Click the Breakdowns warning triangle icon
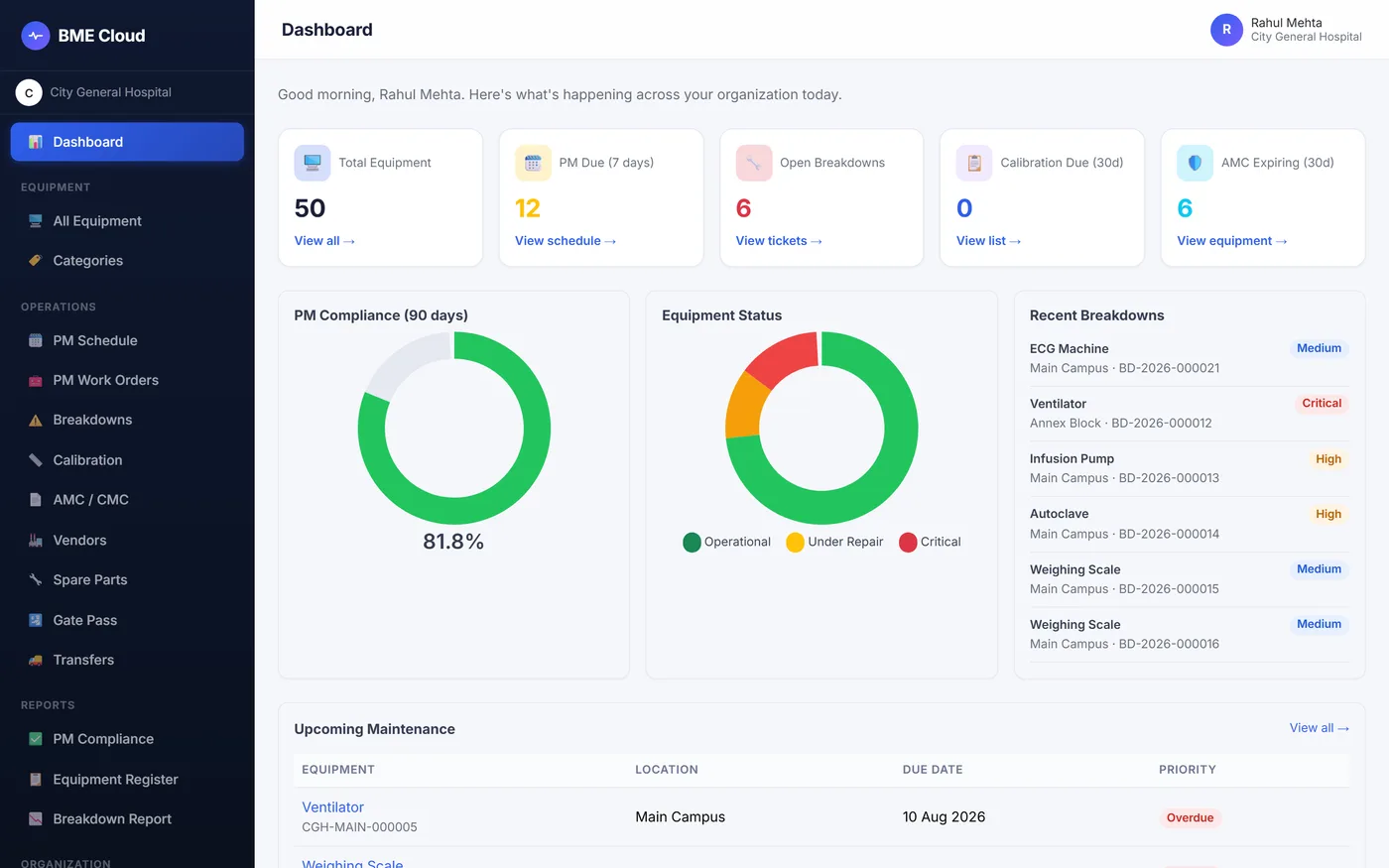 36,420
